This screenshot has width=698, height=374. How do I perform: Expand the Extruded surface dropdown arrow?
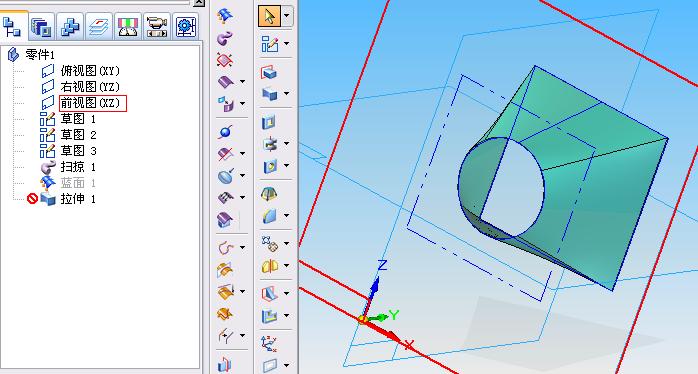coord(242,81)
